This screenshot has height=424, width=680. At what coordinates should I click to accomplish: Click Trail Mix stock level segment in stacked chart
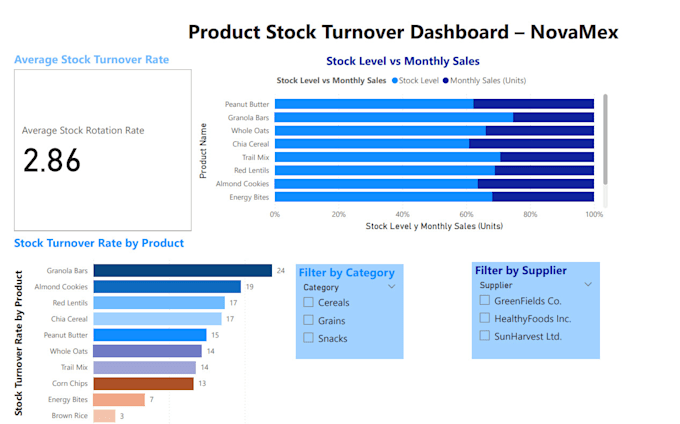[x=388, y=157]
